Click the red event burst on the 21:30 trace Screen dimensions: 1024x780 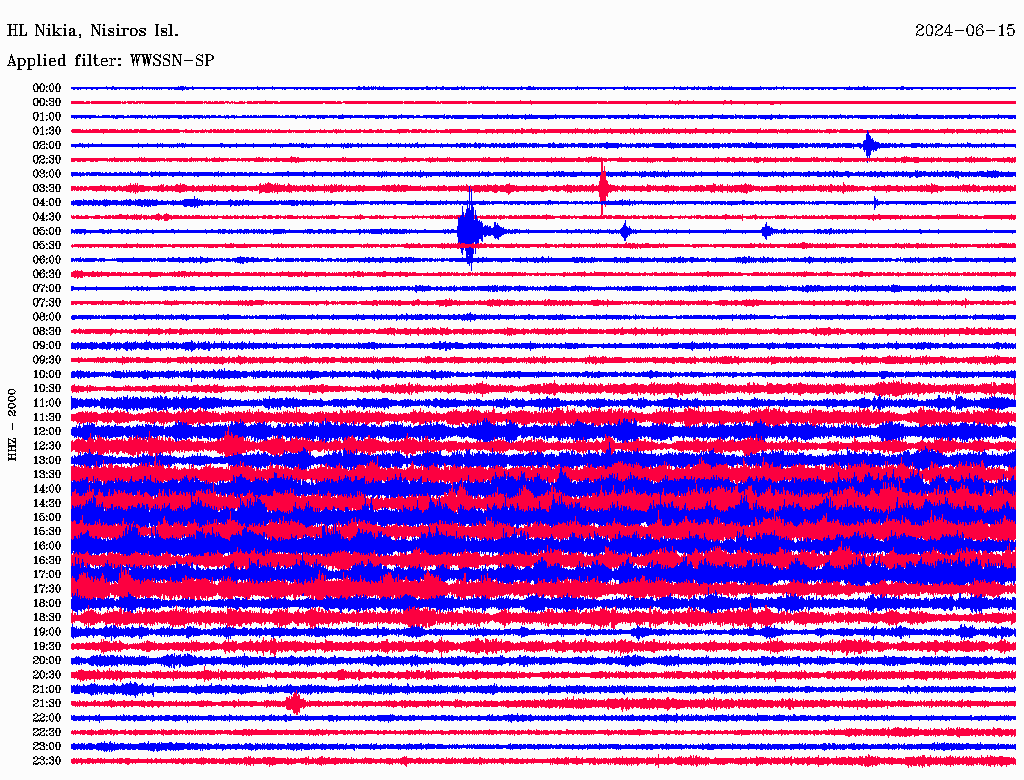(295, 703)
